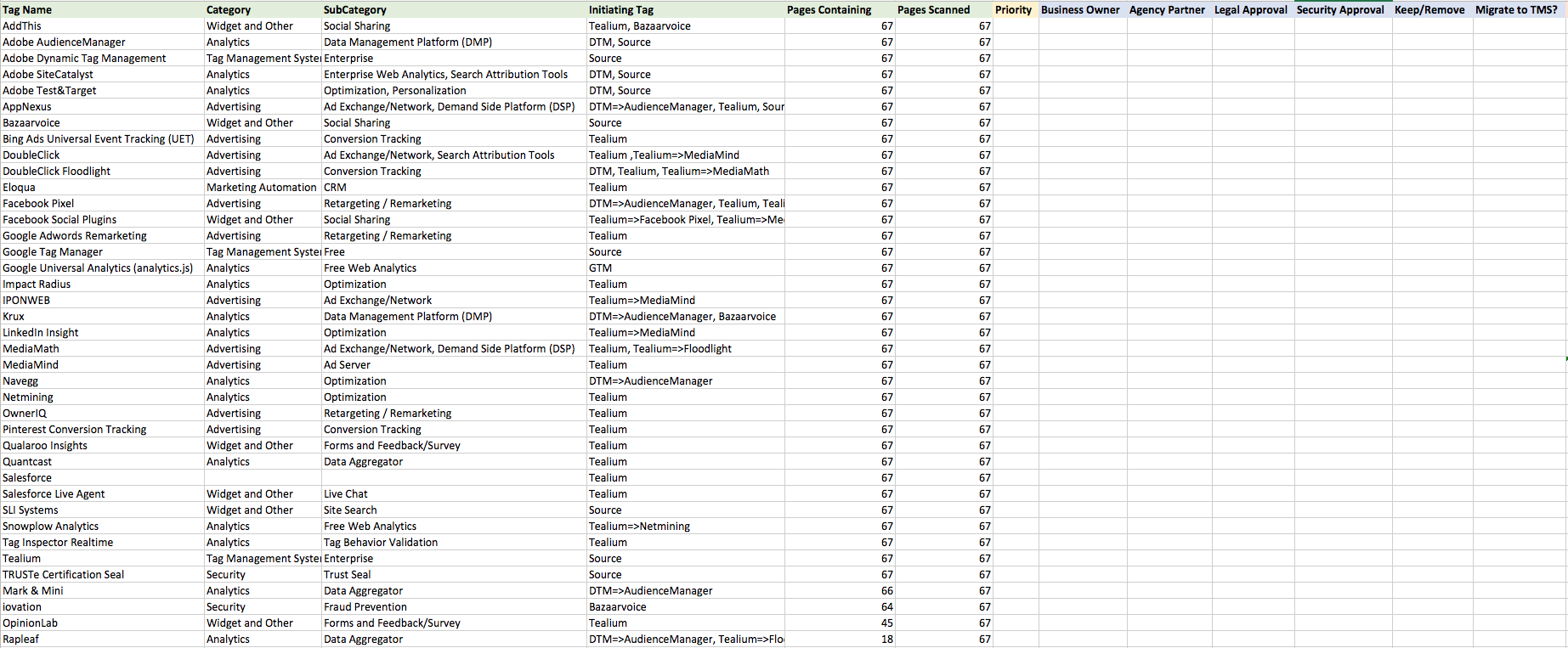Select the Tag Behavior Validation cell
1568x648 pixels.
(454, 542)
